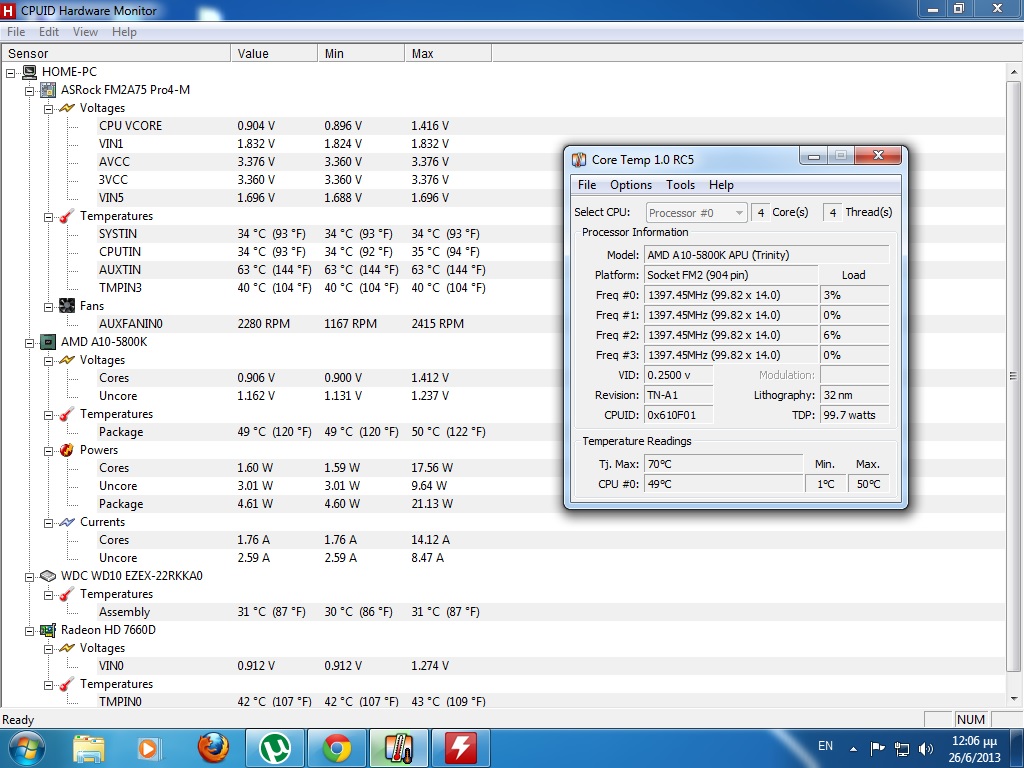The width and height of the screenshot is (1024, 768).
Task: Switch to Hardware Monitor red taskbar icon
Action: (461, 748)
